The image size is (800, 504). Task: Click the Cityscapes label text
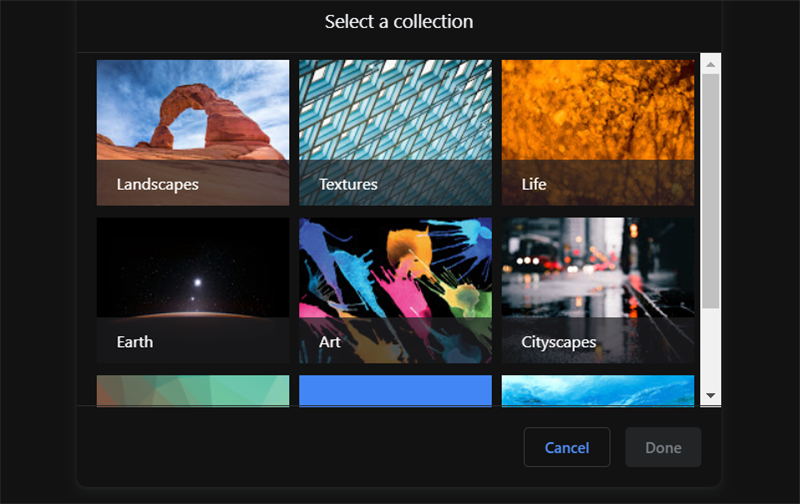point(559,342)
